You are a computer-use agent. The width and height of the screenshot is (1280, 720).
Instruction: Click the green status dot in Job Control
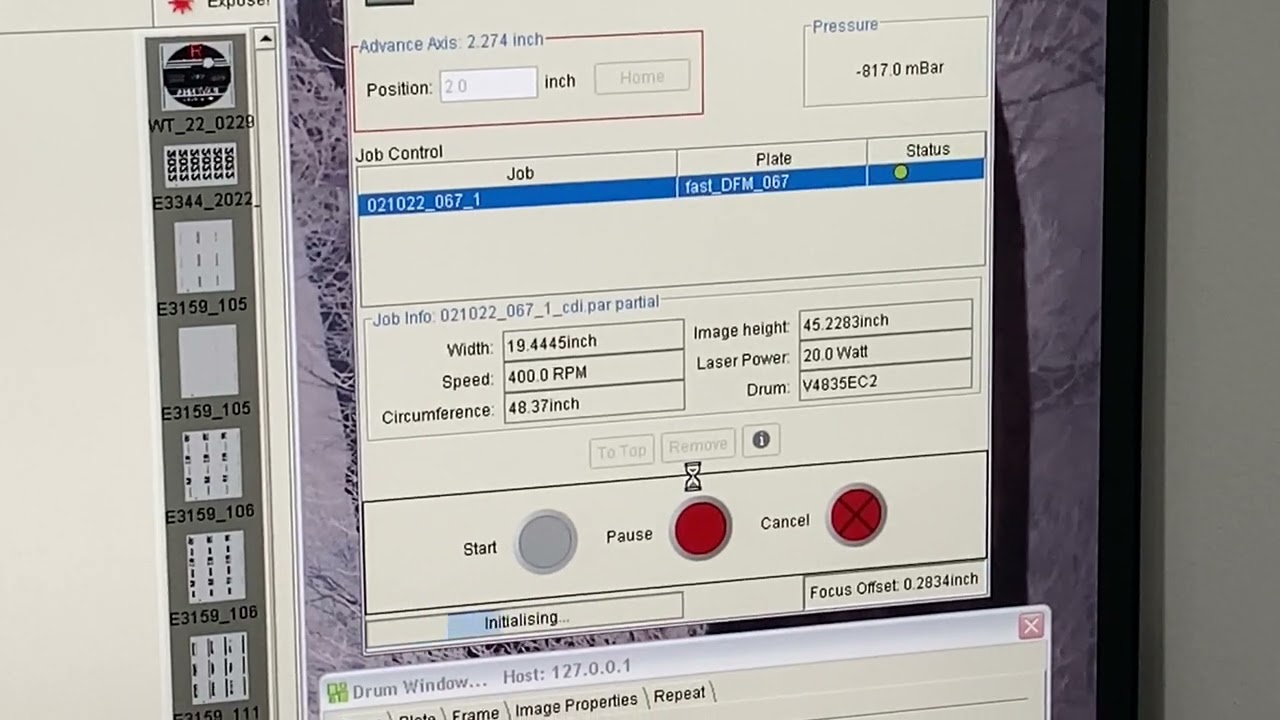pyautogui.click(x=901, y=173)
